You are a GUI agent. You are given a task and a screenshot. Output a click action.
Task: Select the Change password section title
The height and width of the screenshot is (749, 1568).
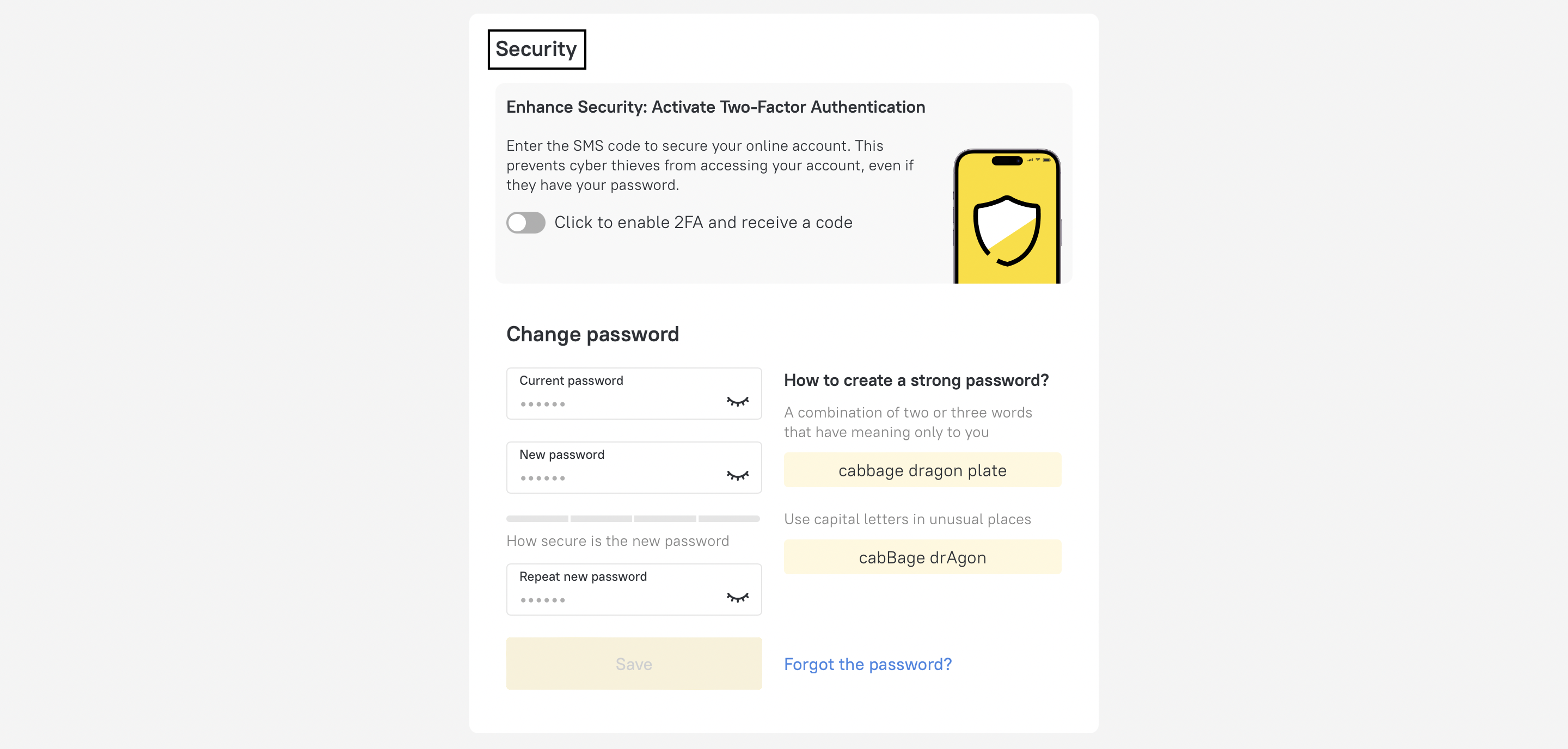pos(593,334)
